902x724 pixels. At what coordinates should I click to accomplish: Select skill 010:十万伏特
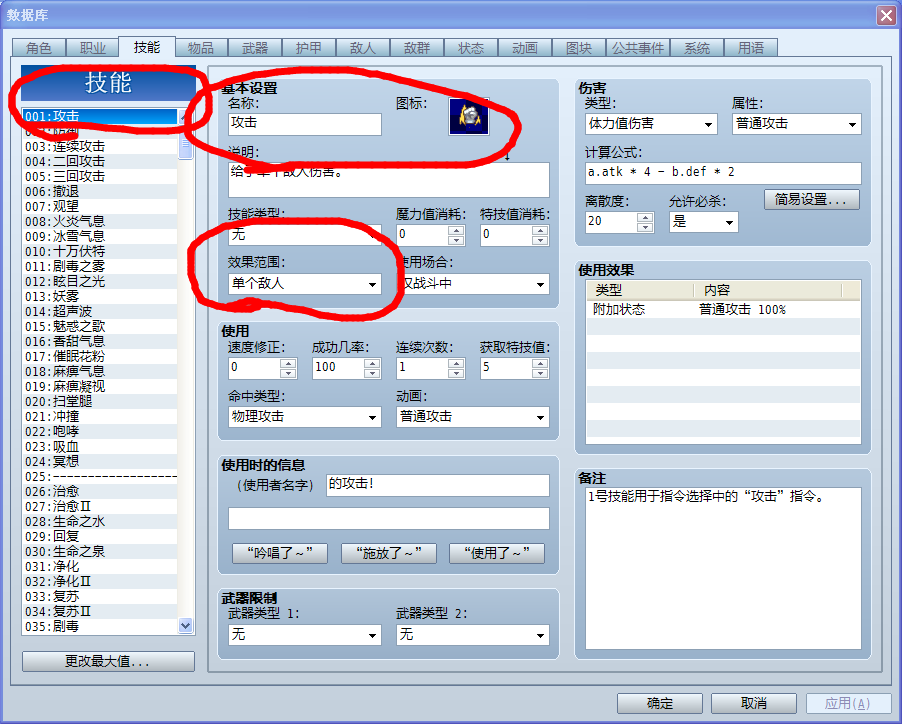click(100, 251)
